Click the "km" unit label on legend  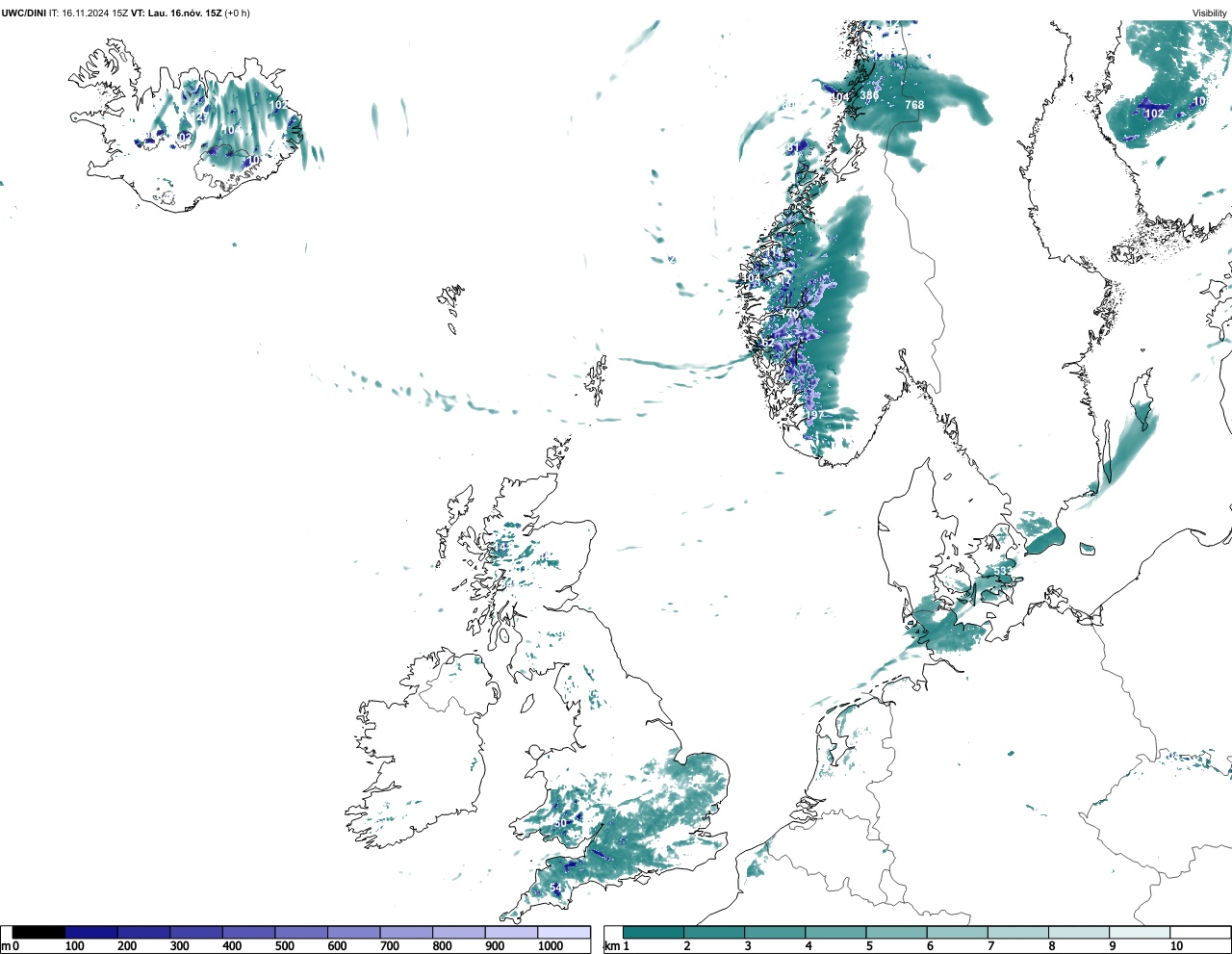(611, 946)
